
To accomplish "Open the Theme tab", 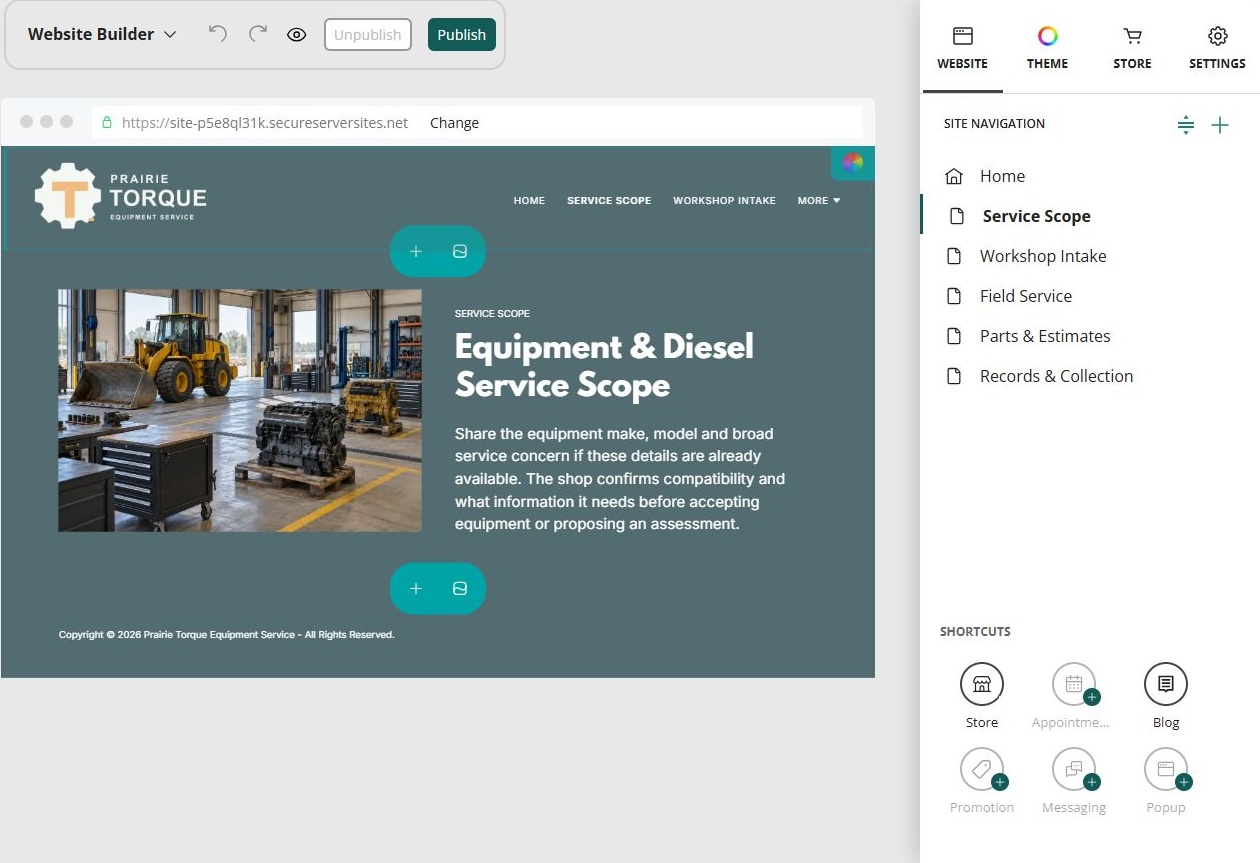I will [x=1047, y=48].
